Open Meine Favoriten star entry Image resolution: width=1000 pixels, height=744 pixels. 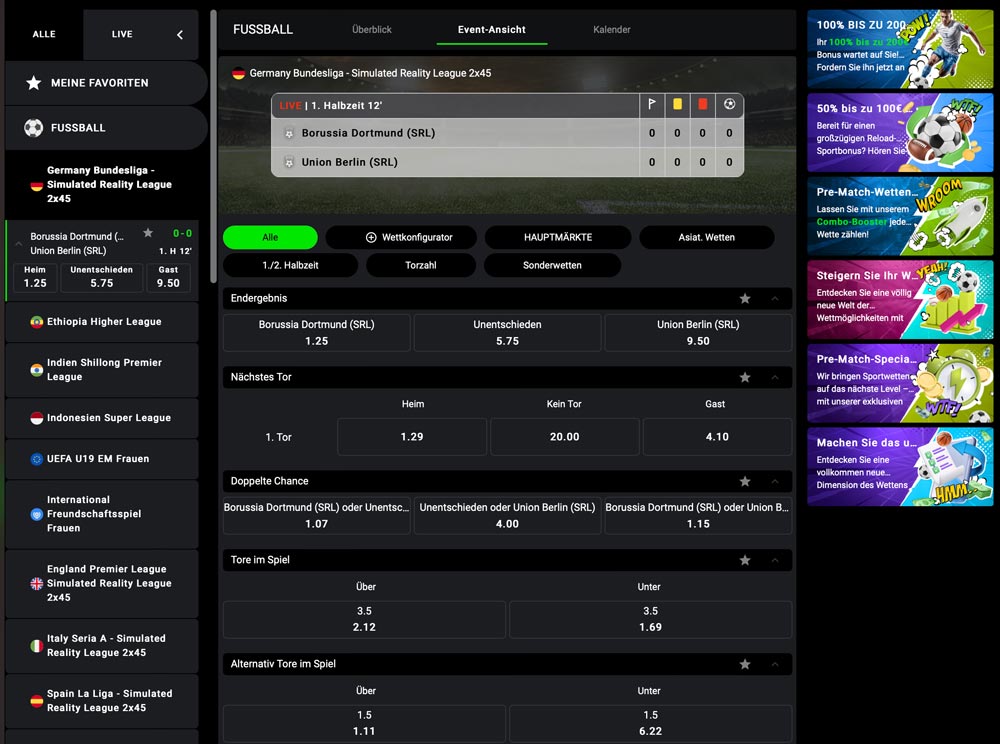[x=106, y=83]
